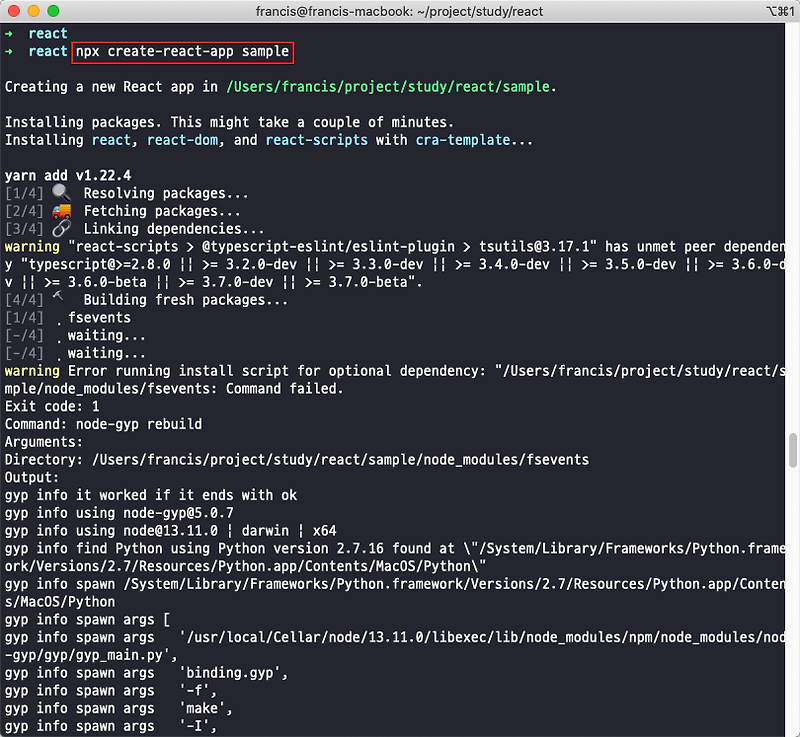Click the truck emoji beside Fetching packages
Screen dimensions: 800x737
(61, 211)
